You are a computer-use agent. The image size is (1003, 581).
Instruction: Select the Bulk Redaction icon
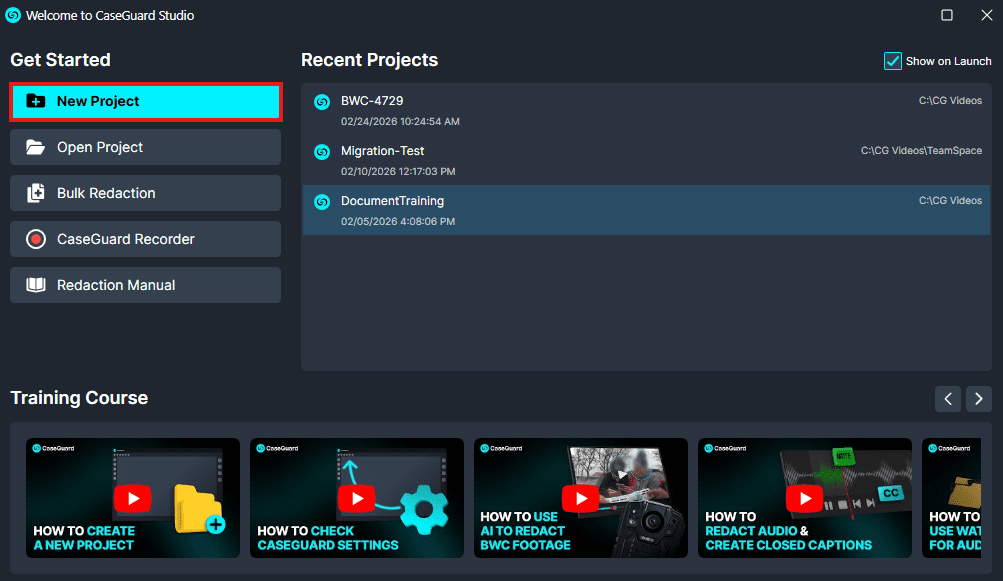pyautogui.click(x=38, y=192)
